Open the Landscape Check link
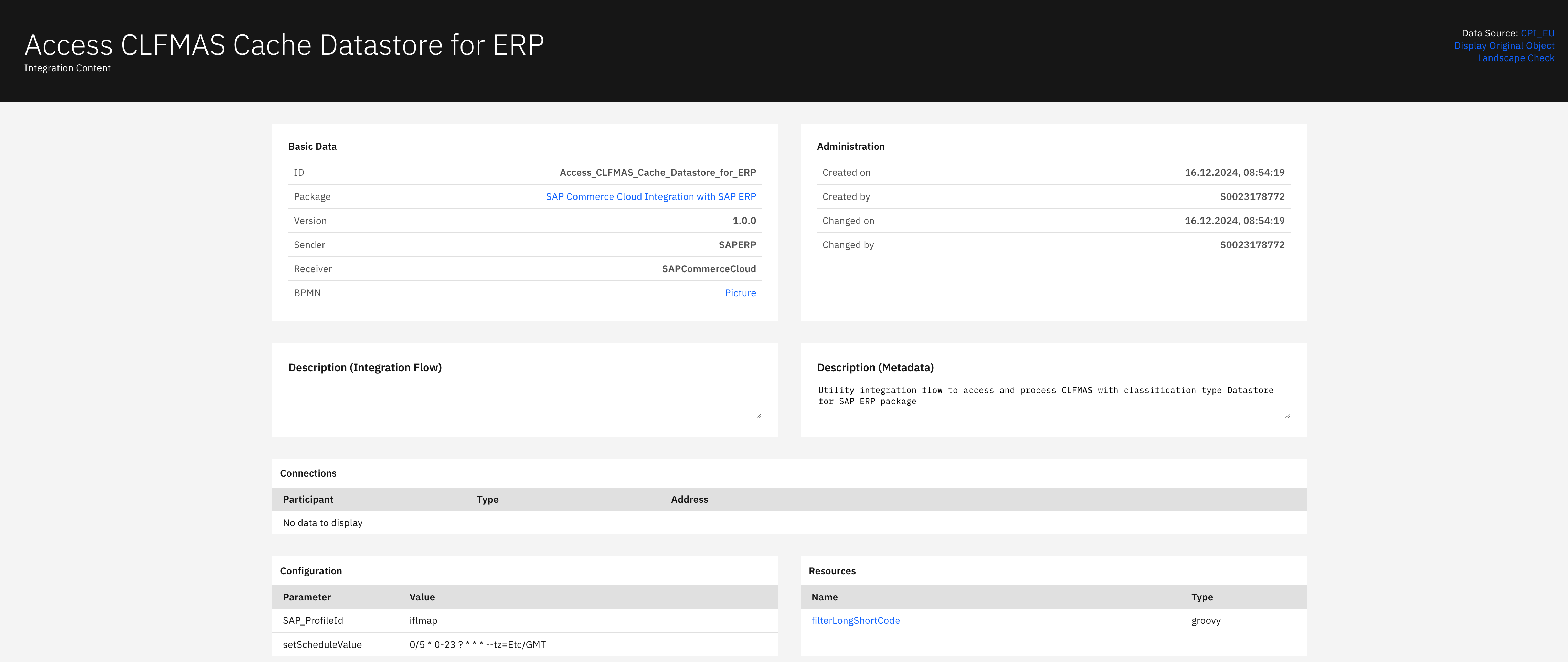The image size is (1568, 662). pos(1516,58)
